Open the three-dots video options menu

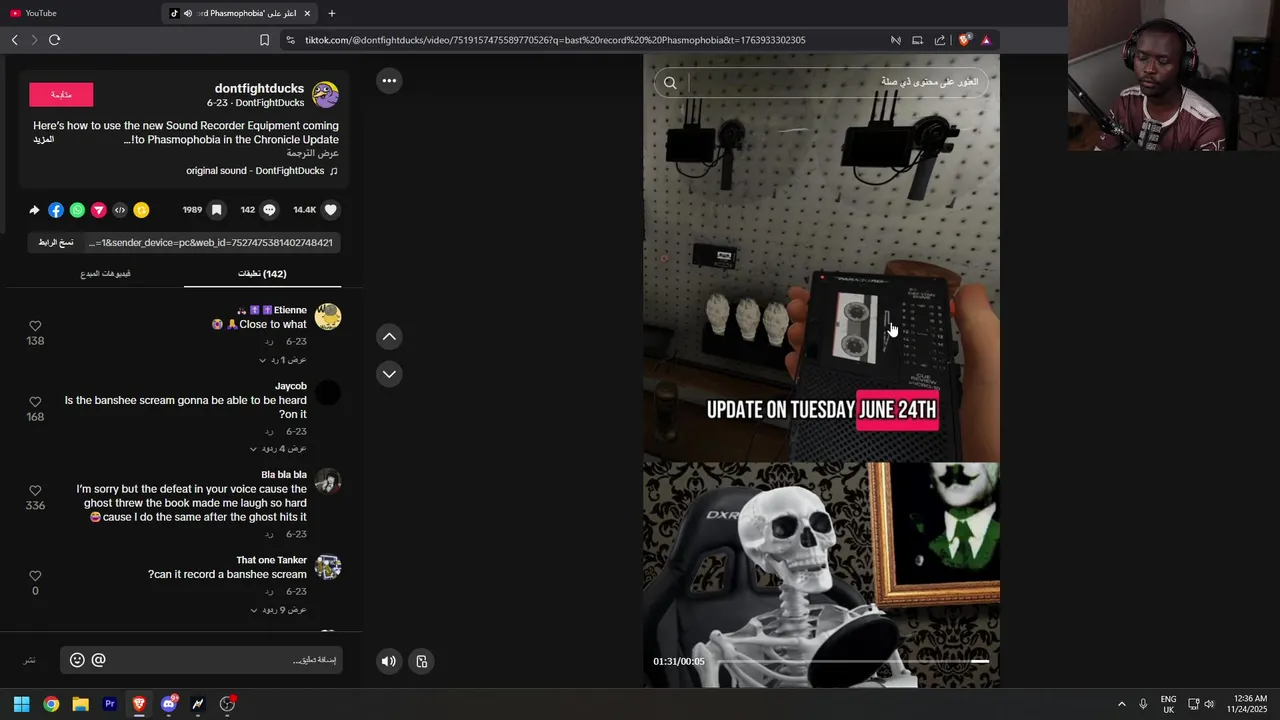pos(389,81)
